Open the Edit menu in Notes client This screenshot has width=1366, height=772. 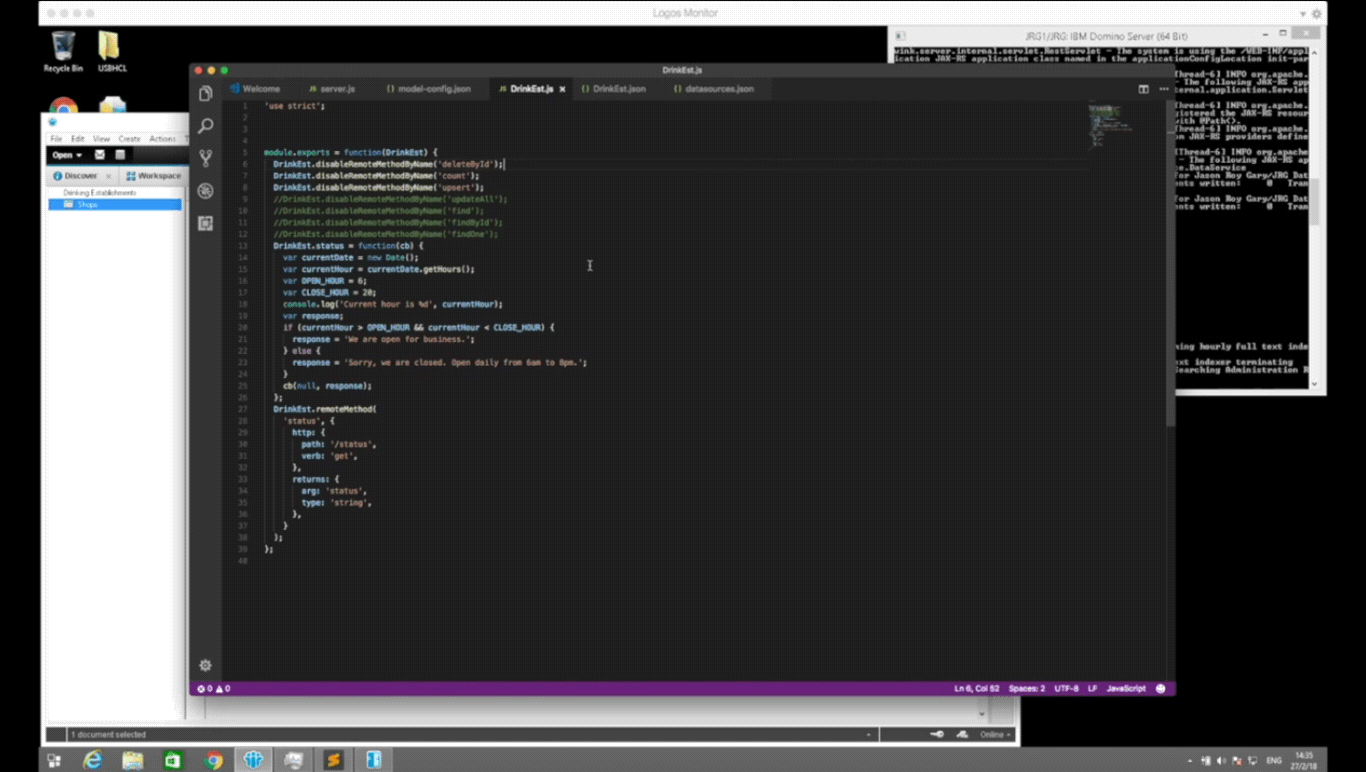[x=77, y=139]
